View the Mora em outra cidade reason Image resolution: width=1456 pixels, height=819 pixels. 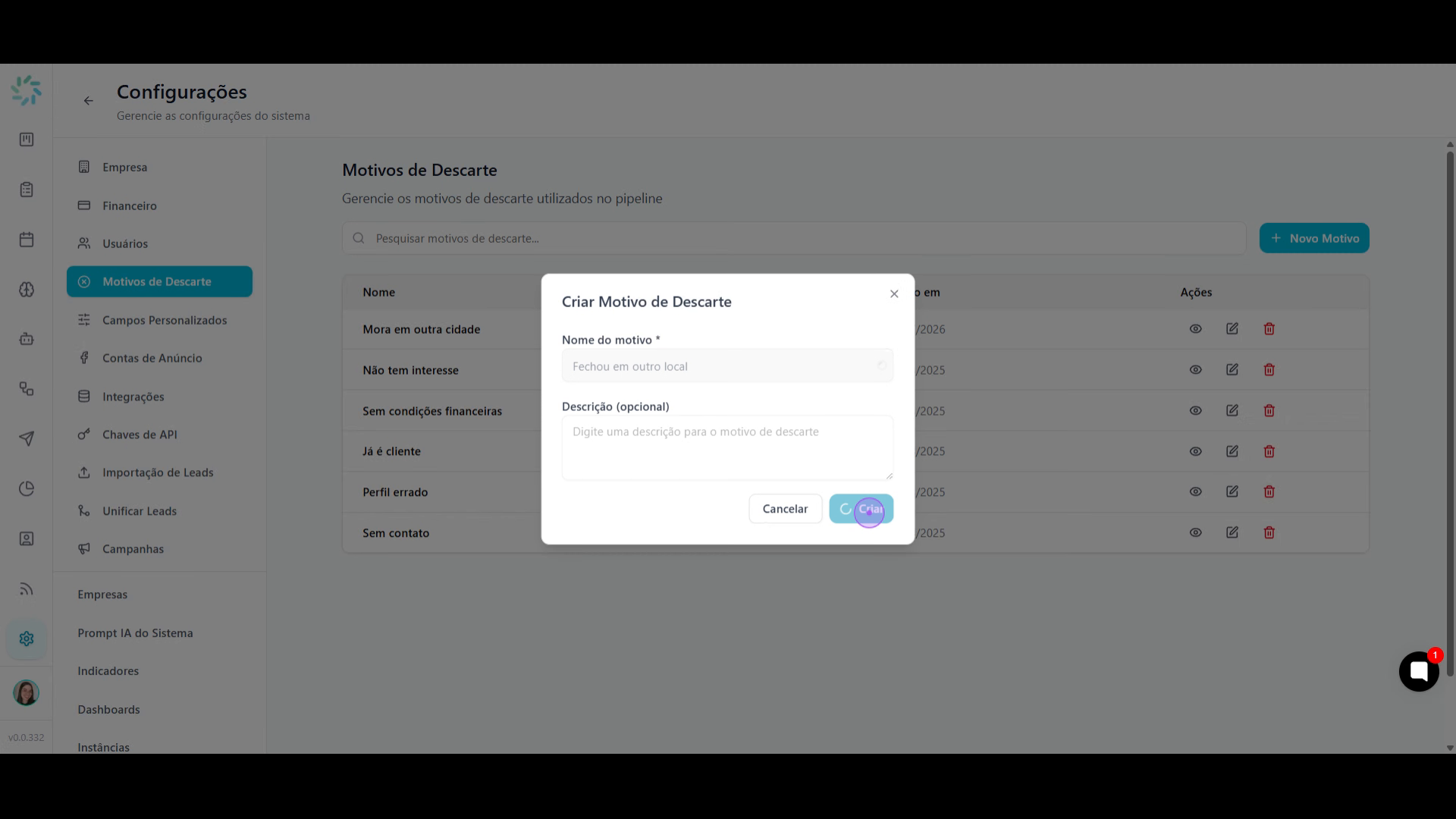(x=1196, y=329)
